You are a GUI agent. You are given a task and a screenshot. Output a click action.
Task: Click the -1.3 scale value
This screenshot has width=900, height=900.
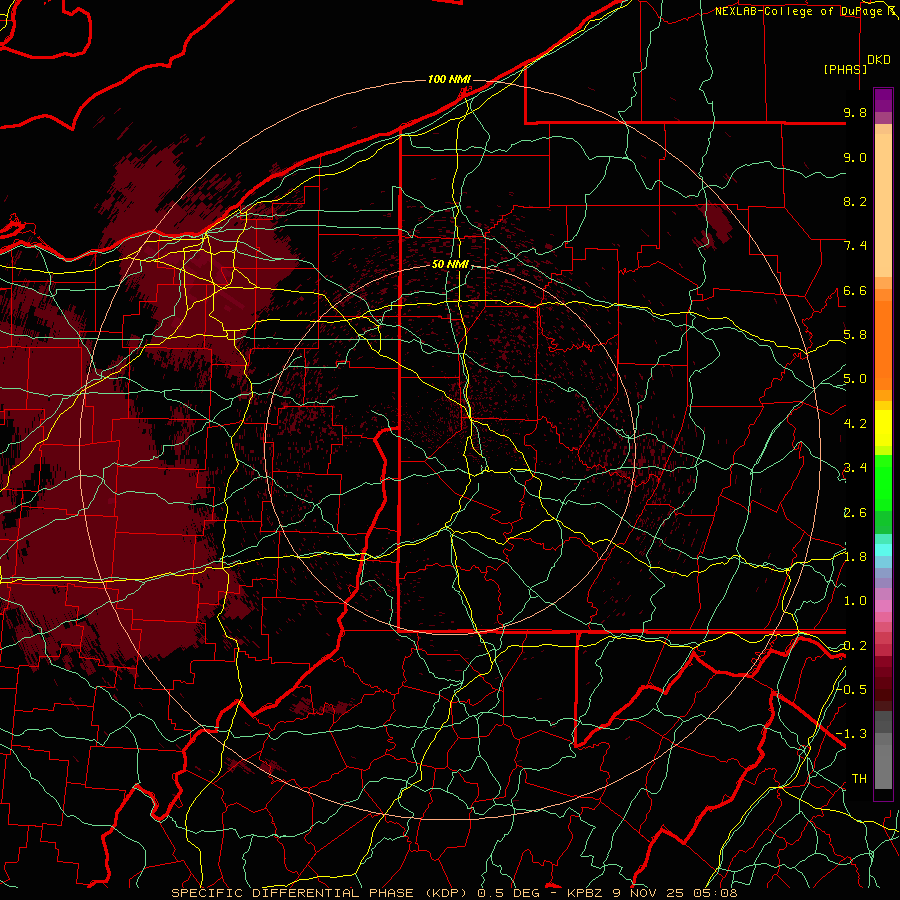coord(852,734)
